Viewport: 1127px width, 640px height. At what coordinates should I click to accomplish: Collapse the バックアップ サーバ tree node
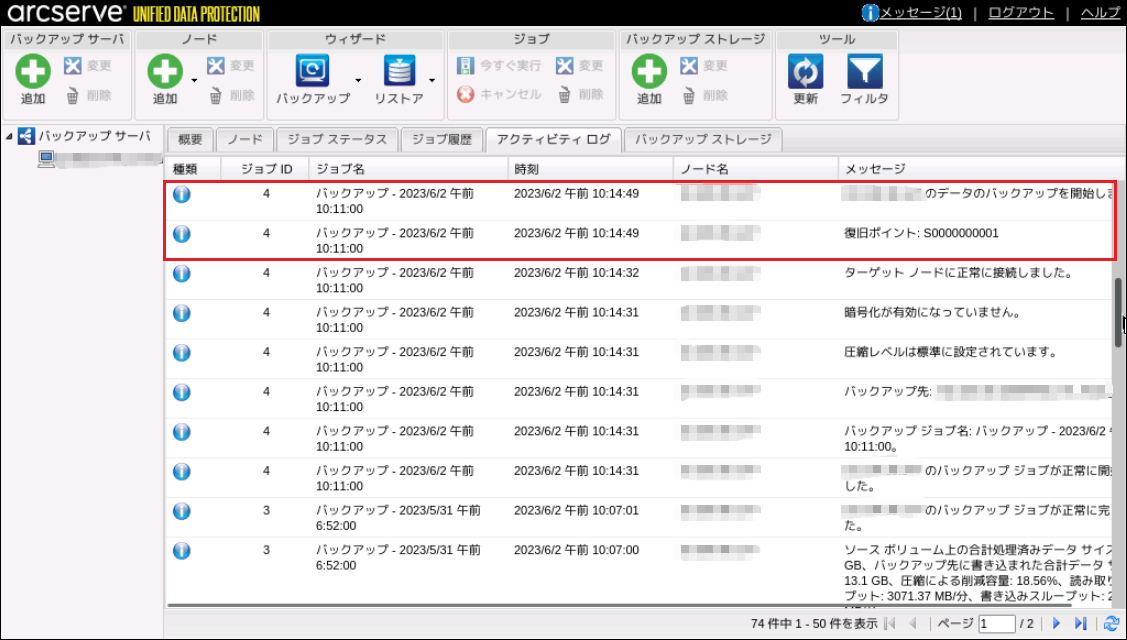click(10, 137)
